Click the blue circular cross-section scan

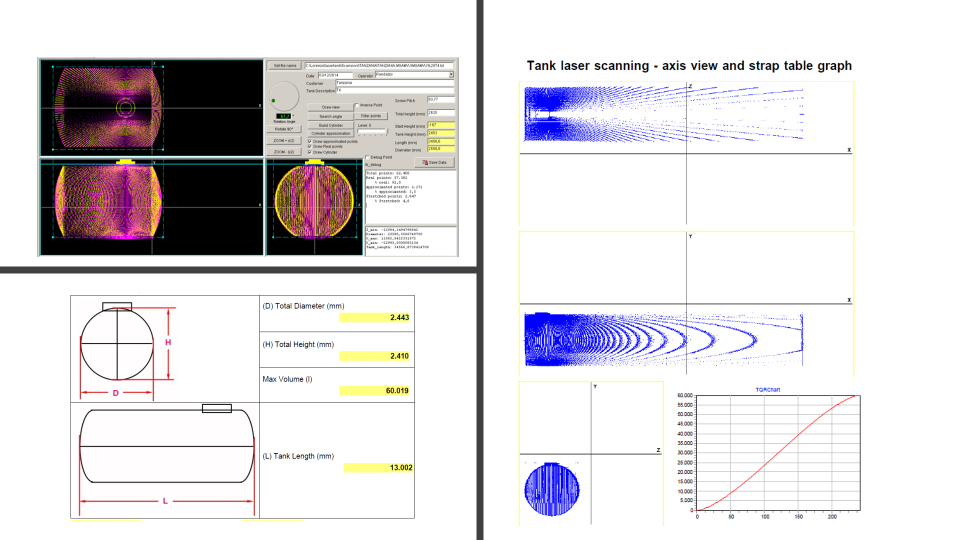coord(552,489)
